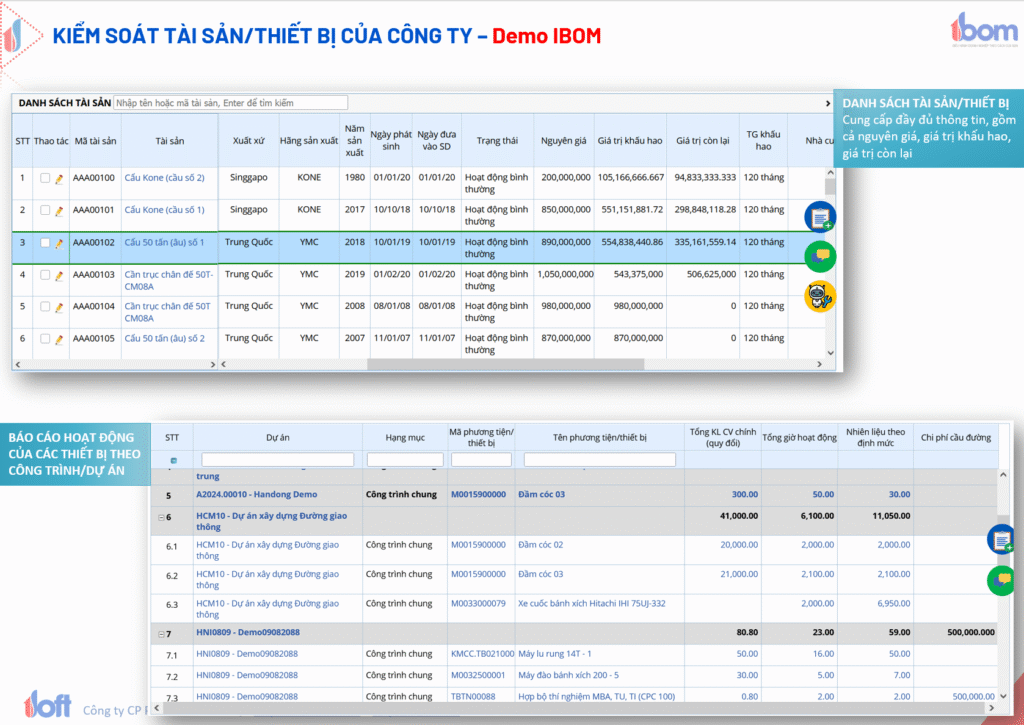Sort by the Nguyên giá column header
The width and height of the screenshot is (1024, 725).
[x=563, y=141]
